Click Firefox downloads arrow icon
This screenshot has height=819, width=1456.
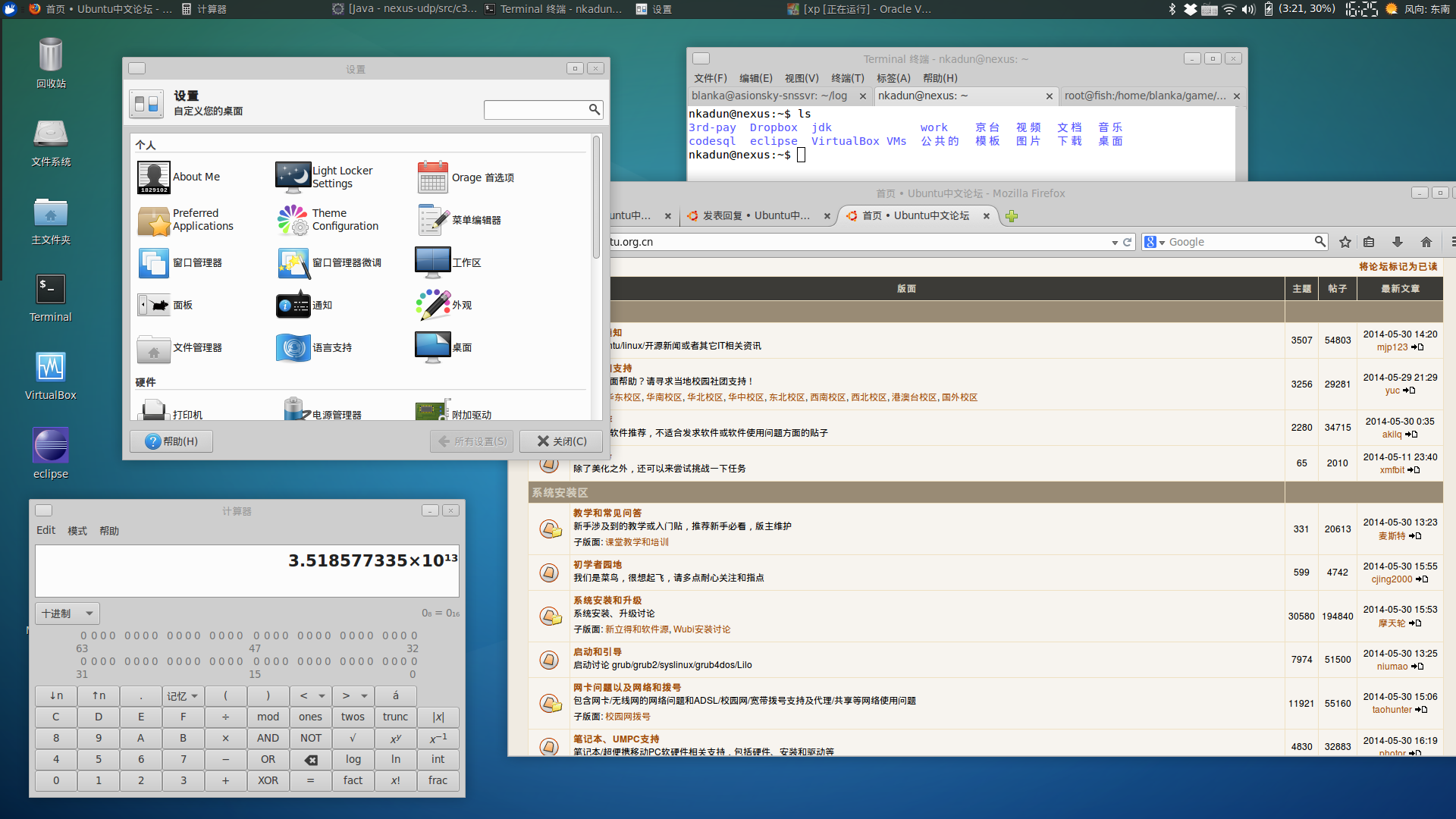point(1397,242)
